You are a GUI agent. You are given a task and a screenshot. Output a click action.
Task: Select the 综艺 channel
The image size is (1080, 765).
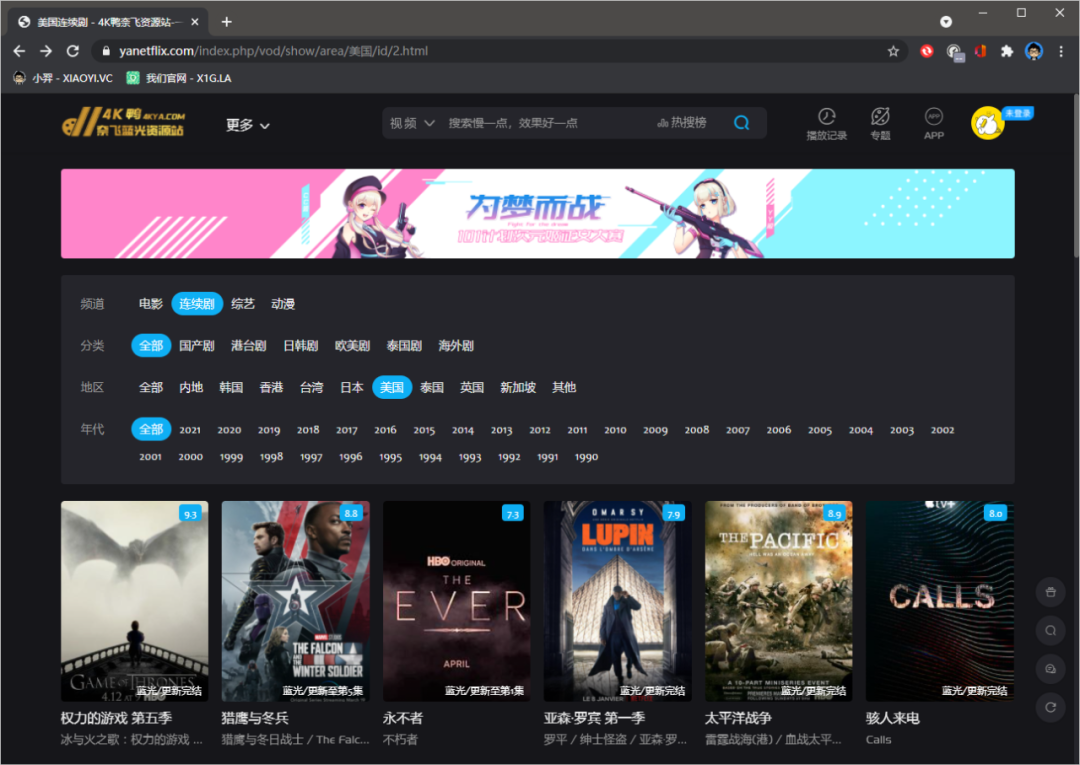click(x=242, y=304)
